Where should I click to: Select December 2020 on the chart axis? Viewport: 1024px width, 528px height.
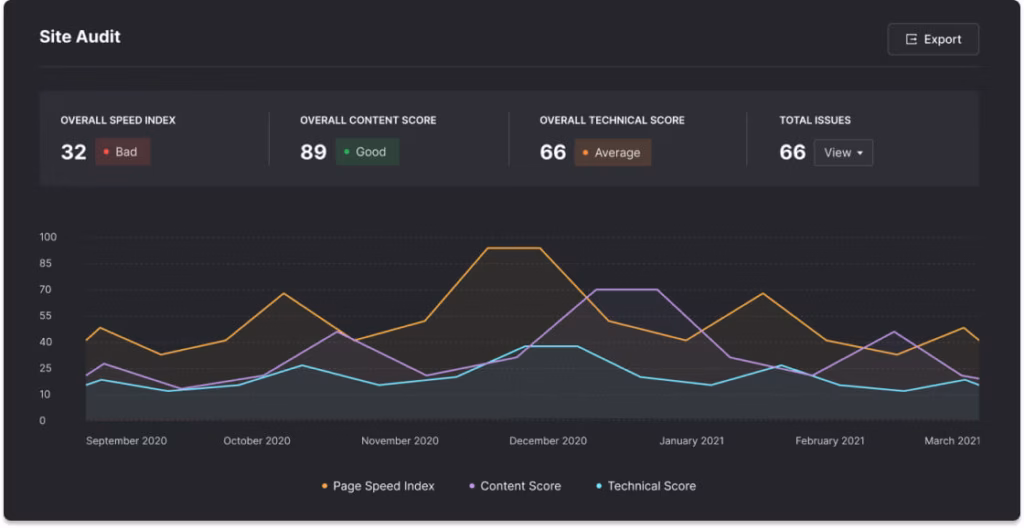tap(548, 441)
